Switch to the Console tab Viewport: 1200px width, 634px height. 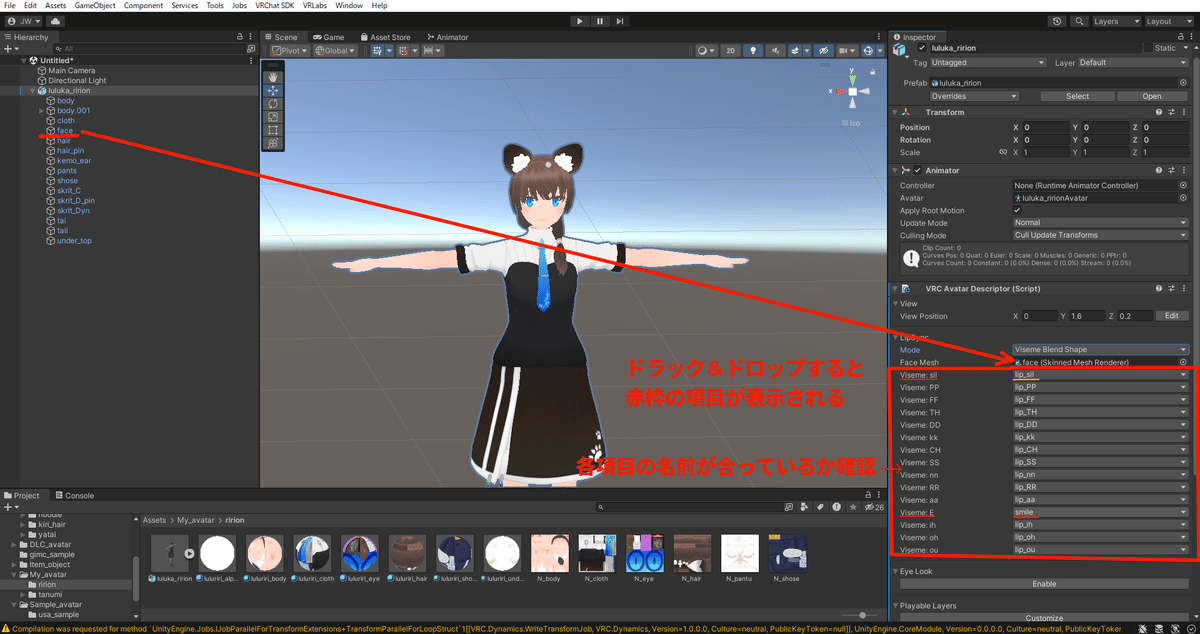click(x=75, y=495)
